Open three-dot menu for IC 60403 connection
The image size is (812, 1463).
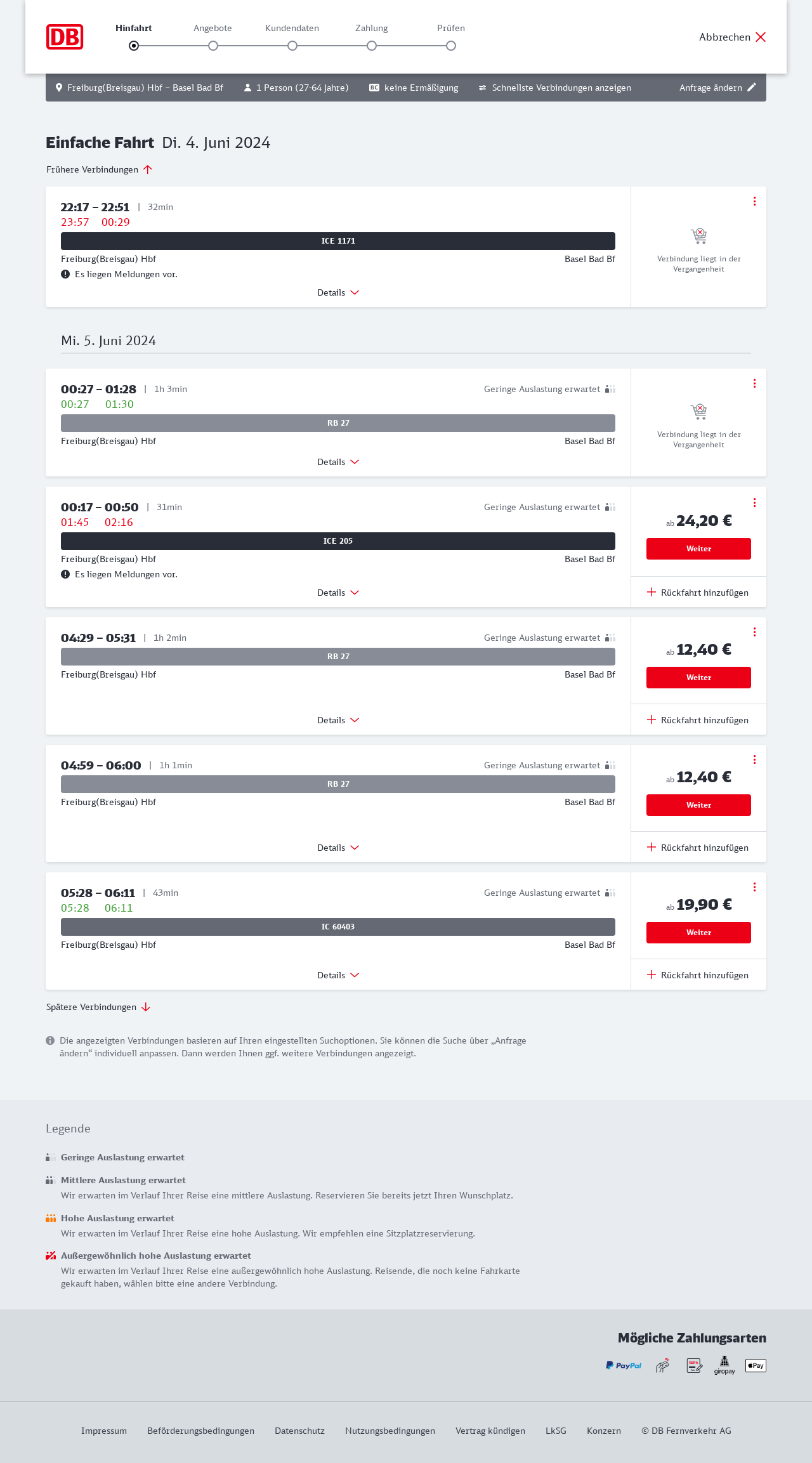754,887
